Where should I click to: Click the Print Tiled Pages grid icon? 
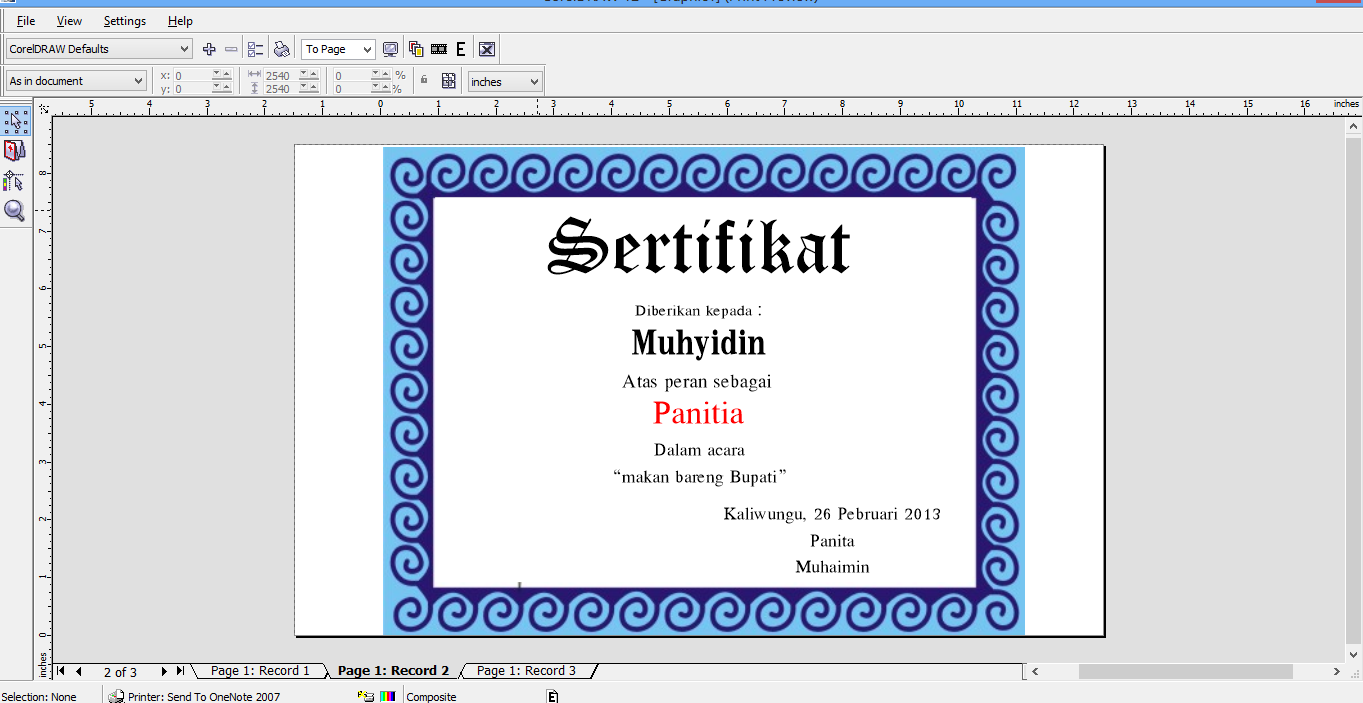click(449, 81)
